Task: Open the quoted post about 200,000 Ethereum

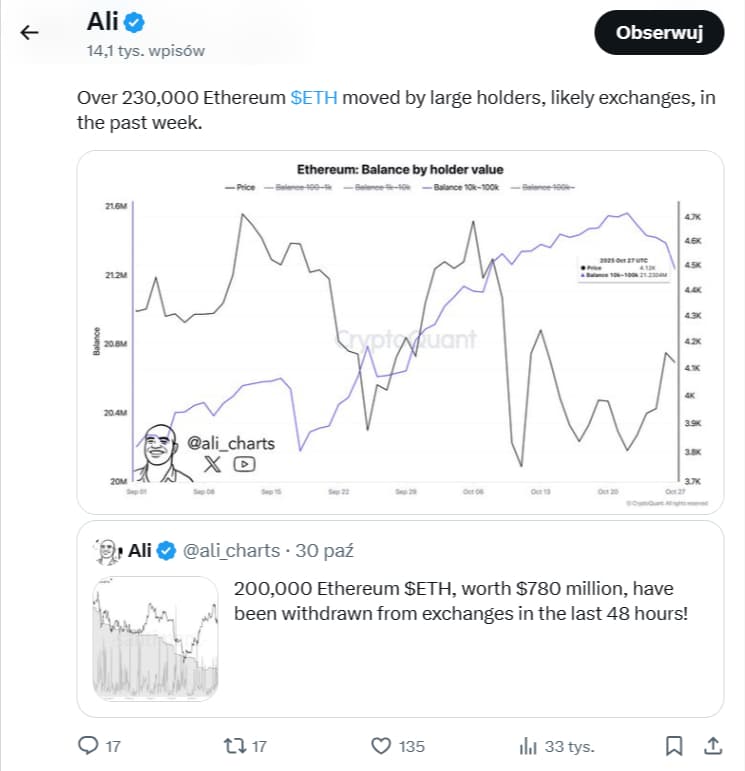Action: (460, 600)
